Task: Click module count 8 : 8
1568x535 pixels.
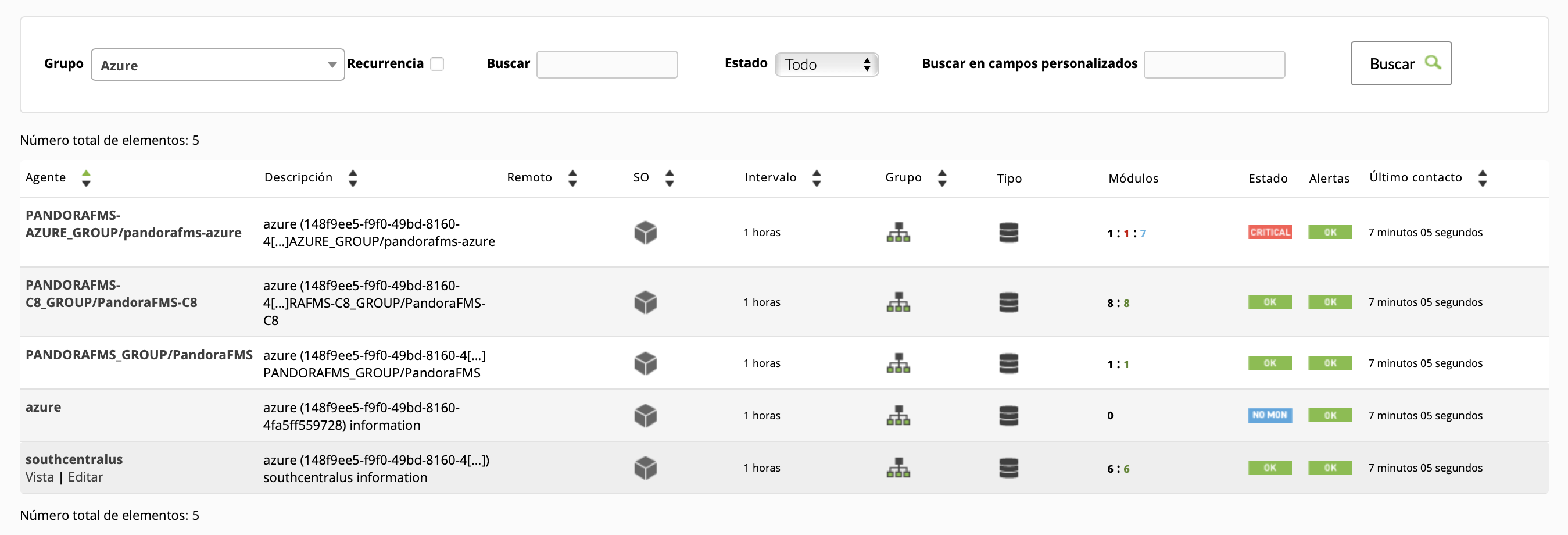Action: click(x=1118, y=304)
